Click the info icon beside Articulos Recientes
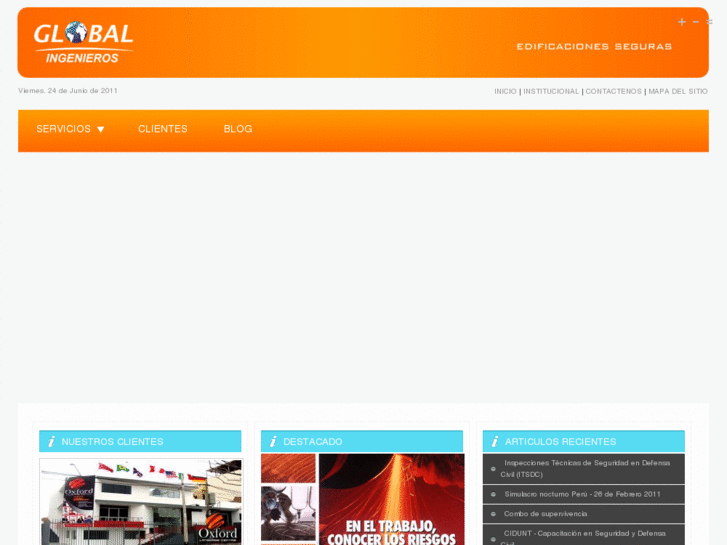The width and height of the screenshot is (727, 545). tap(495, 442)
